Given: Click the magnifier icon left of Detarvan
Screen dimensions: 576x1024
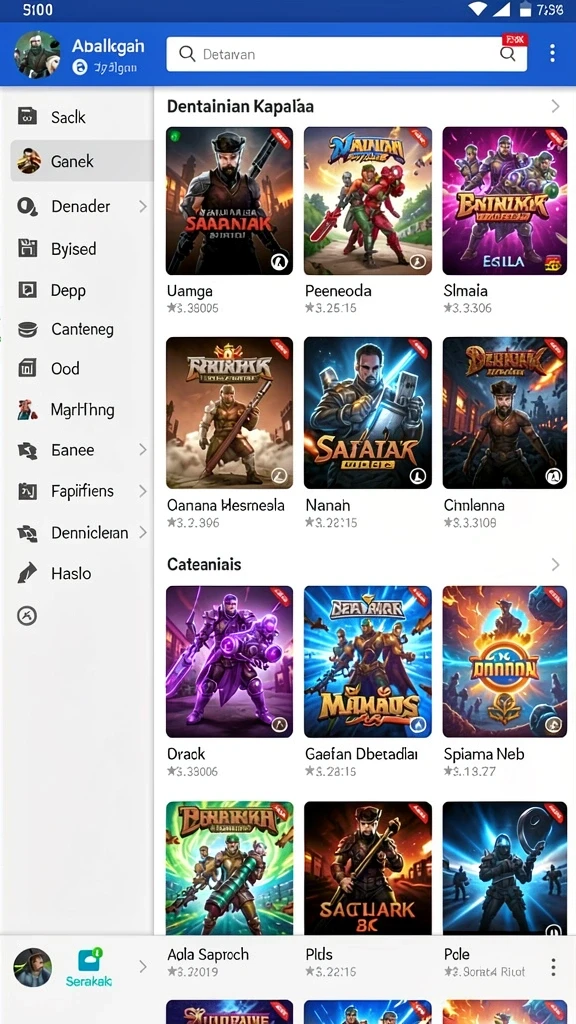Looking at the screenshot, I should 187,54.
